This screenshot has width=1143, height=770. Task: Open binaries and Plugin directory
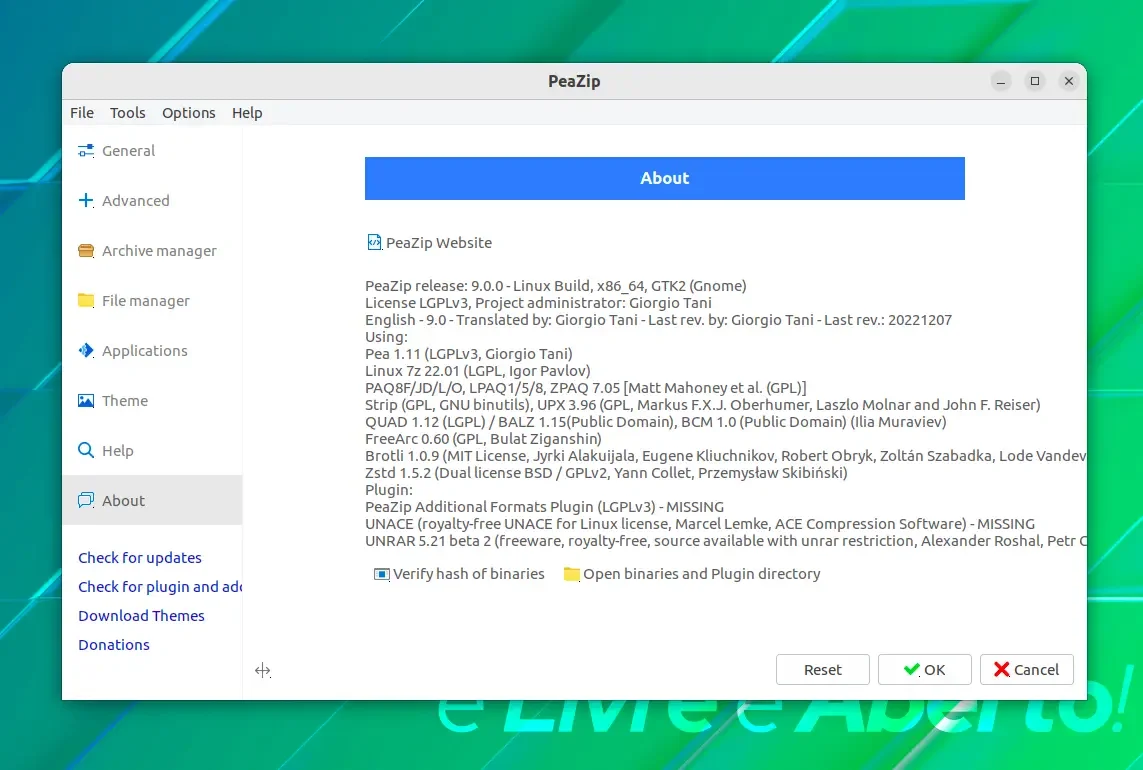click(x=692, y=574)
